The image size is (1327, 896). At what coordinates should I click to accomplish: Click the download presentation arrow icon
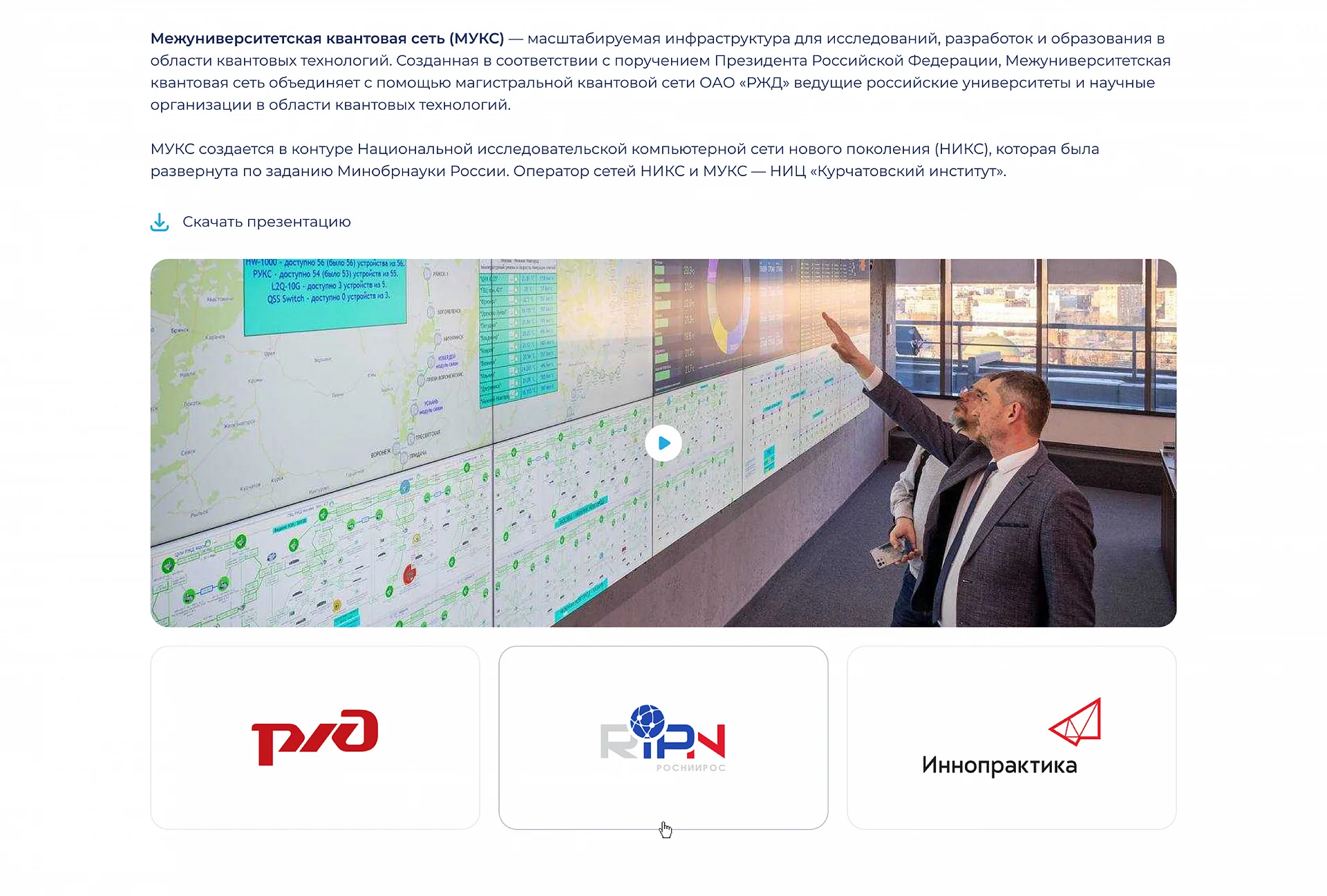coord(160,222)
